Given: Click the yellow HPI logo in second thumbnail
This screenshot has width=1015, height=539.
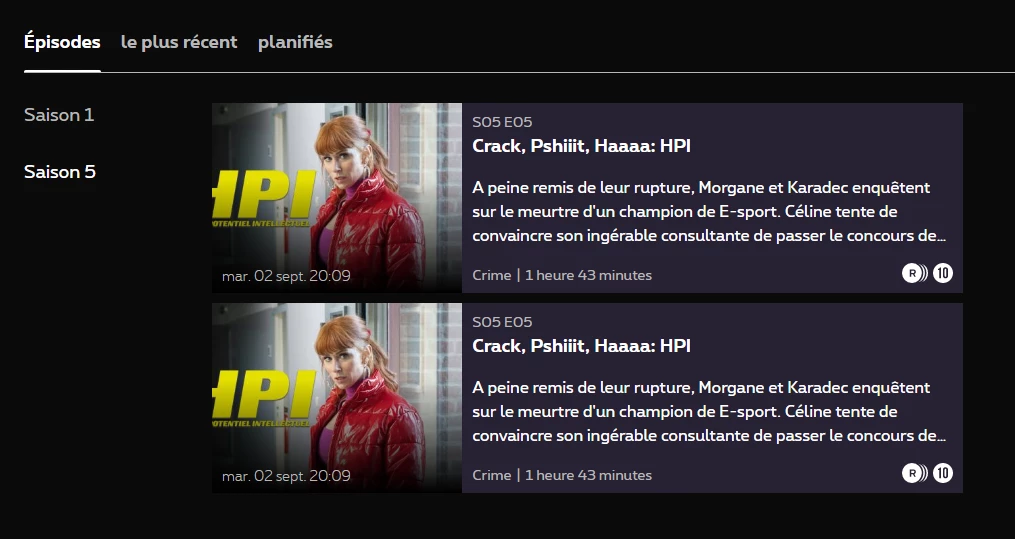Looking at the screenshot, I should (x=264, y=398).
